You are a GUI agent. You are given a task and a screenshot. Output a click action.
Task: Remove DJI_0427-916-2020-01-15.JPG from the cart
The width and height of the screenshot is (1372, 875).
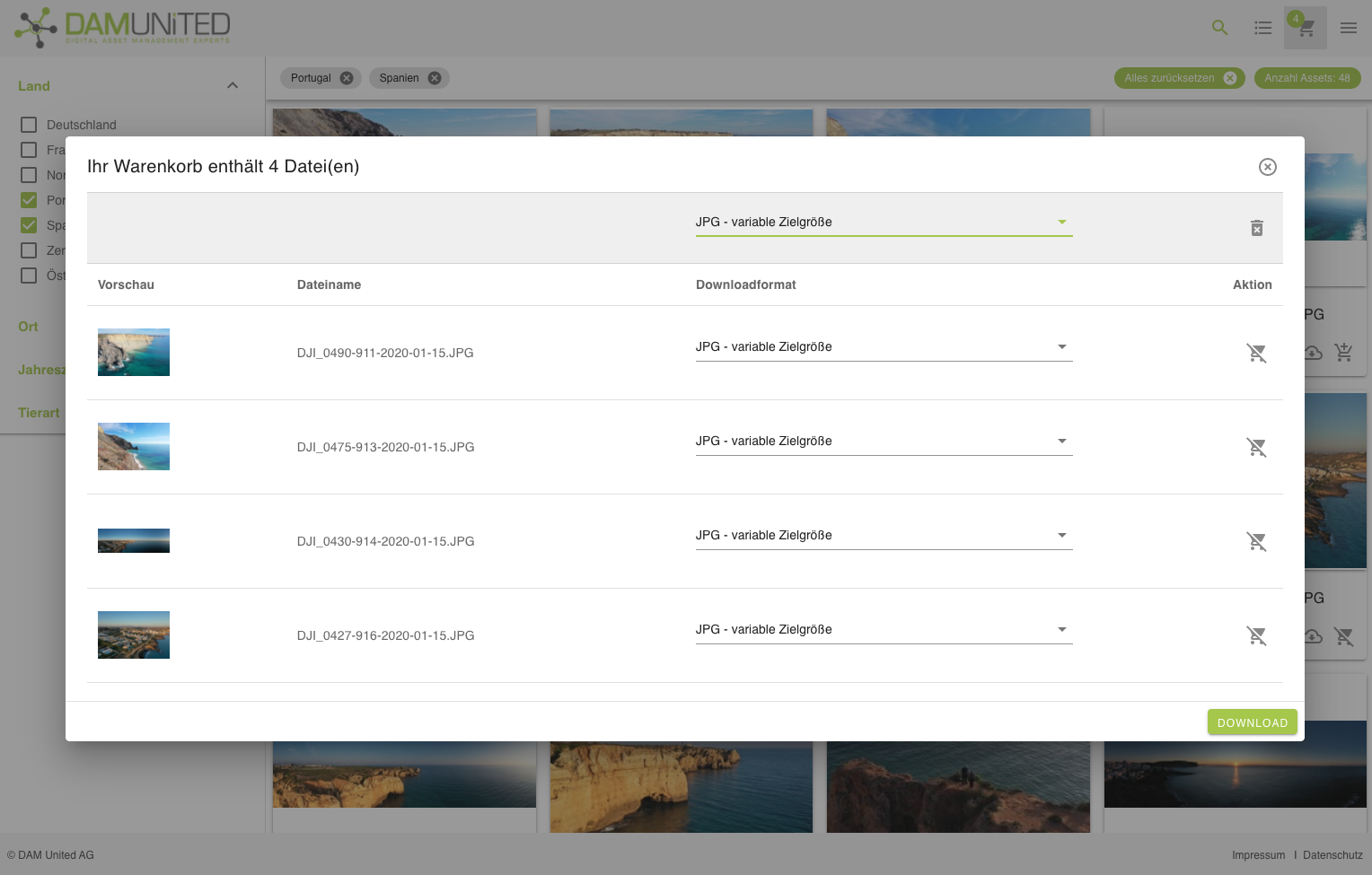1256,635
